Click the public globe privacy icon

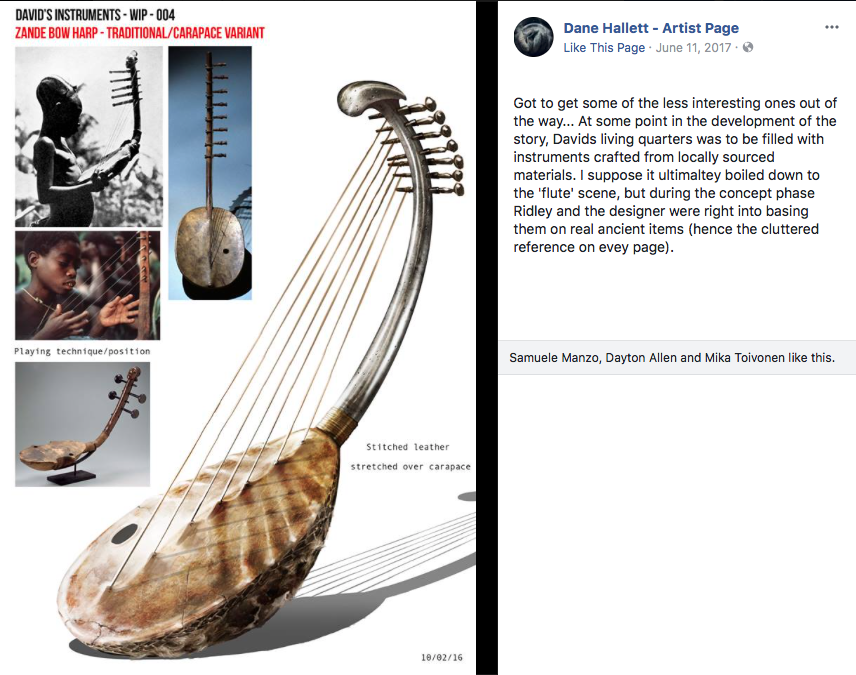click(748, 48)
